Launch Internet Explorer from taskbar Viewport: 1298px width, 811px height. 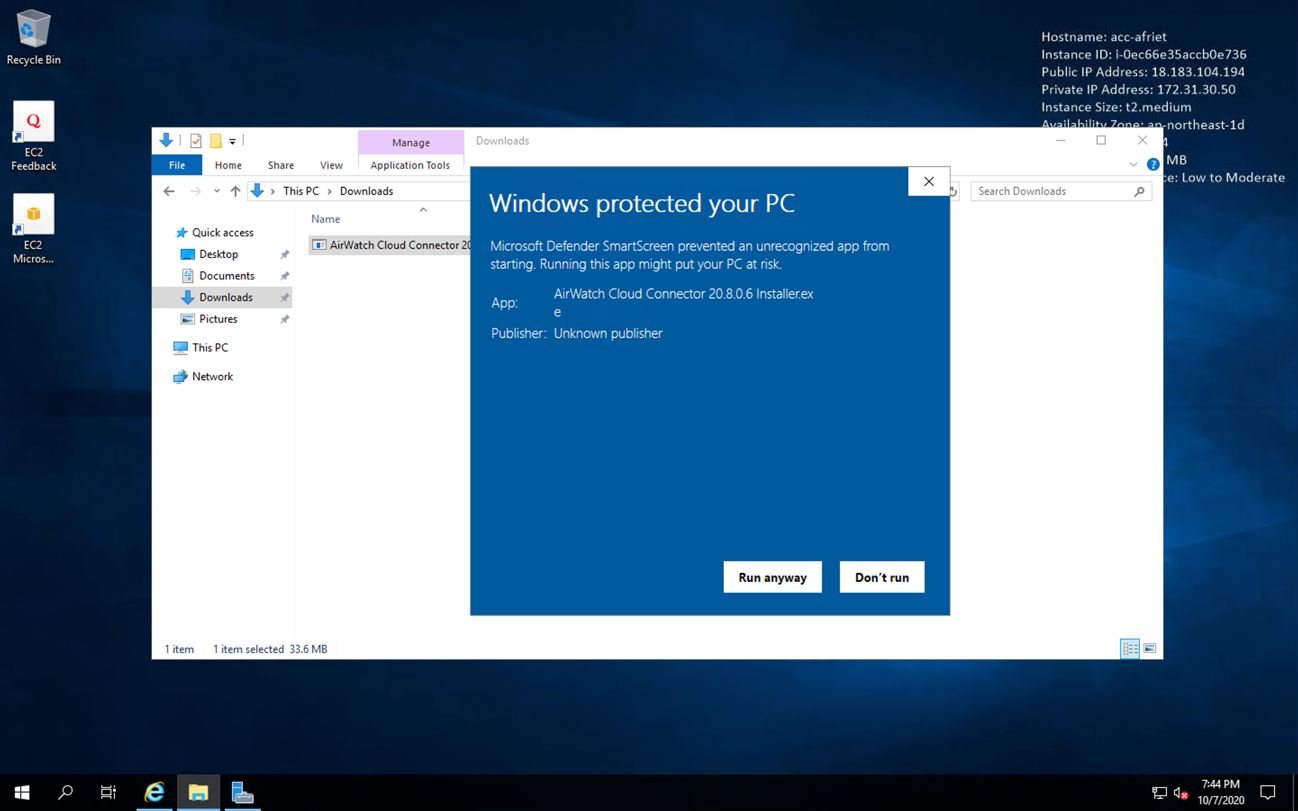(x=154, y=792)
